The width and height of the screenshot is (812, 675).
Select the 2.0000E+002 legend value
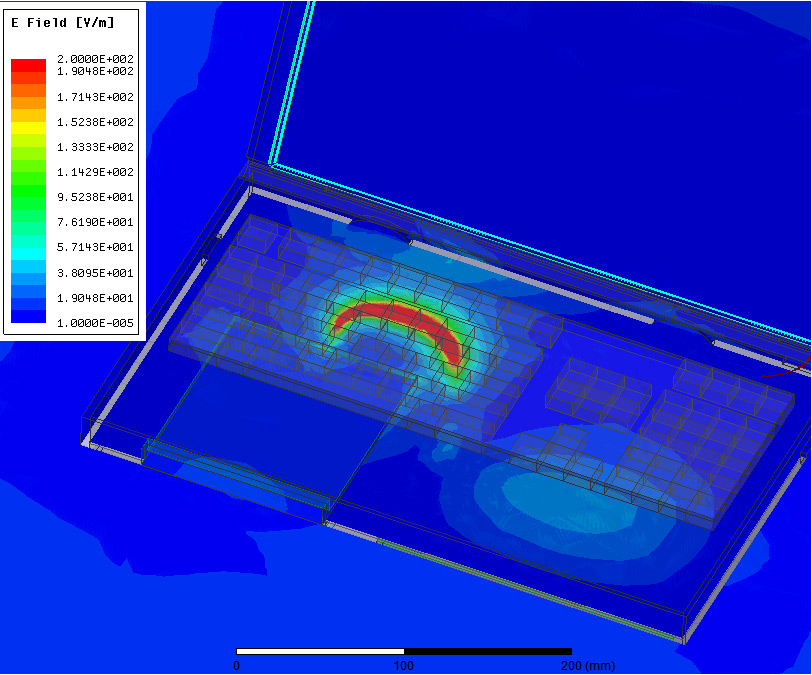click(x=95, y=59)
